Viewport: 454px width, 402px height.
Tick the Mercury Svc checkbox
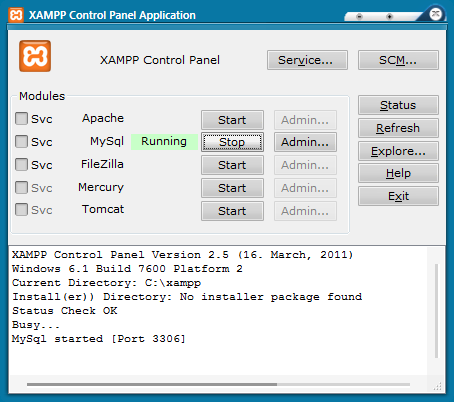[21, 187]
